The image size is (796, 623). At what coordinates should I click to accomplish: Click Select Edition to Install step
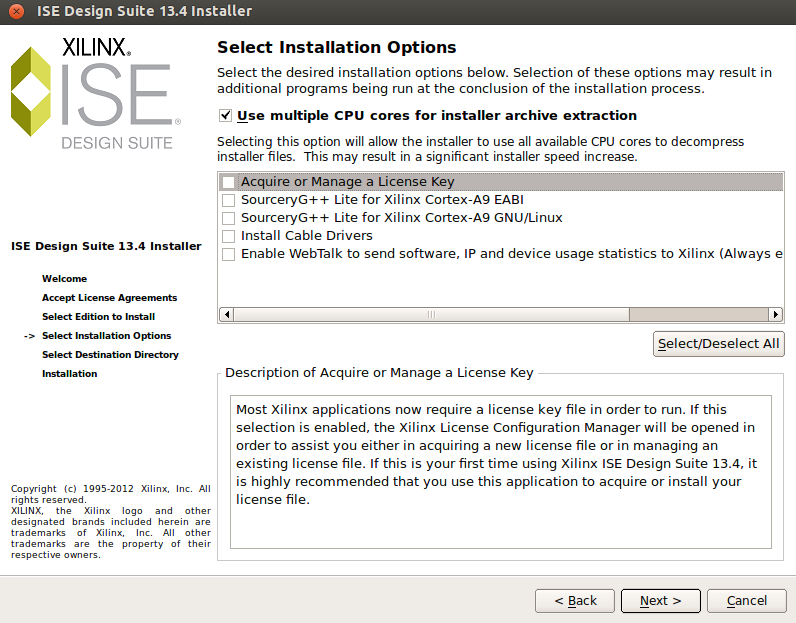click(98, 317)
